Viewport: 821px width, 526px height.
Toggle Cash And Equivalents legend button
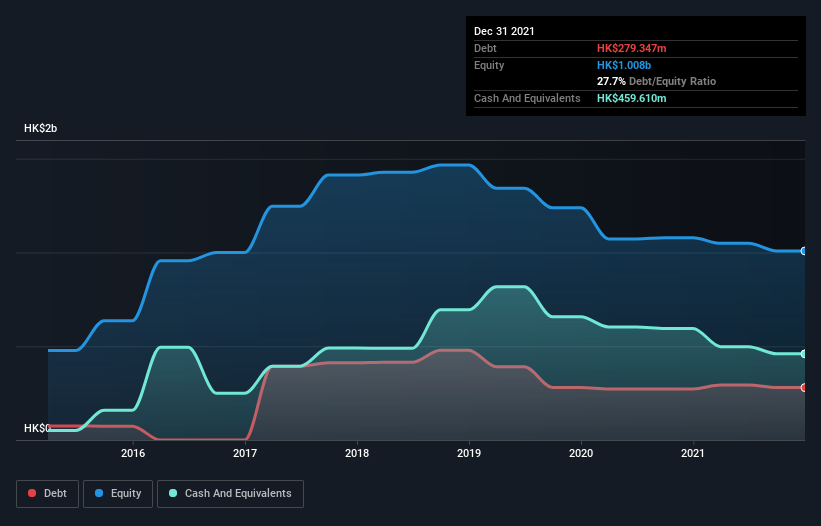pos(230,494)
